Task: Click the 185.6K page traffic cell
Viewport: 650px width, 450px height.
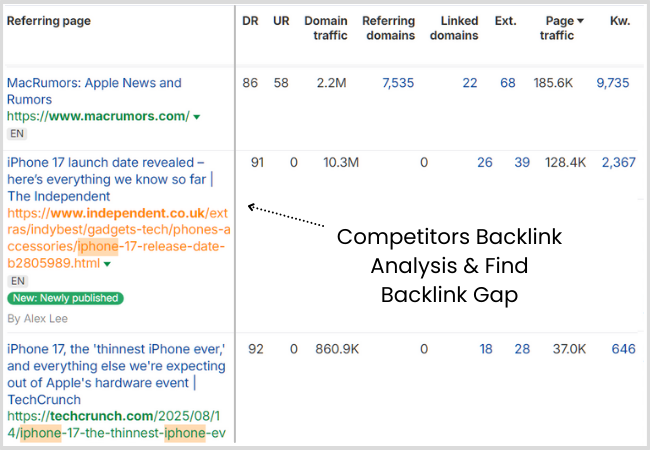Action: pyautogui.click(x=553, y=83)
